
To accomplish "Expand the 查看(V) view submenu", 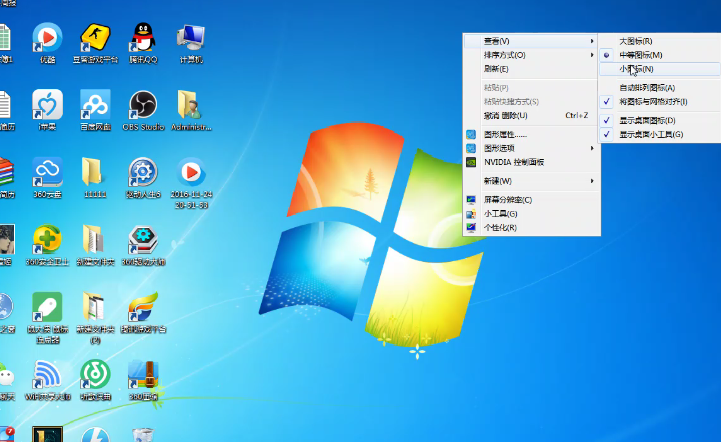I will [531, 41].
